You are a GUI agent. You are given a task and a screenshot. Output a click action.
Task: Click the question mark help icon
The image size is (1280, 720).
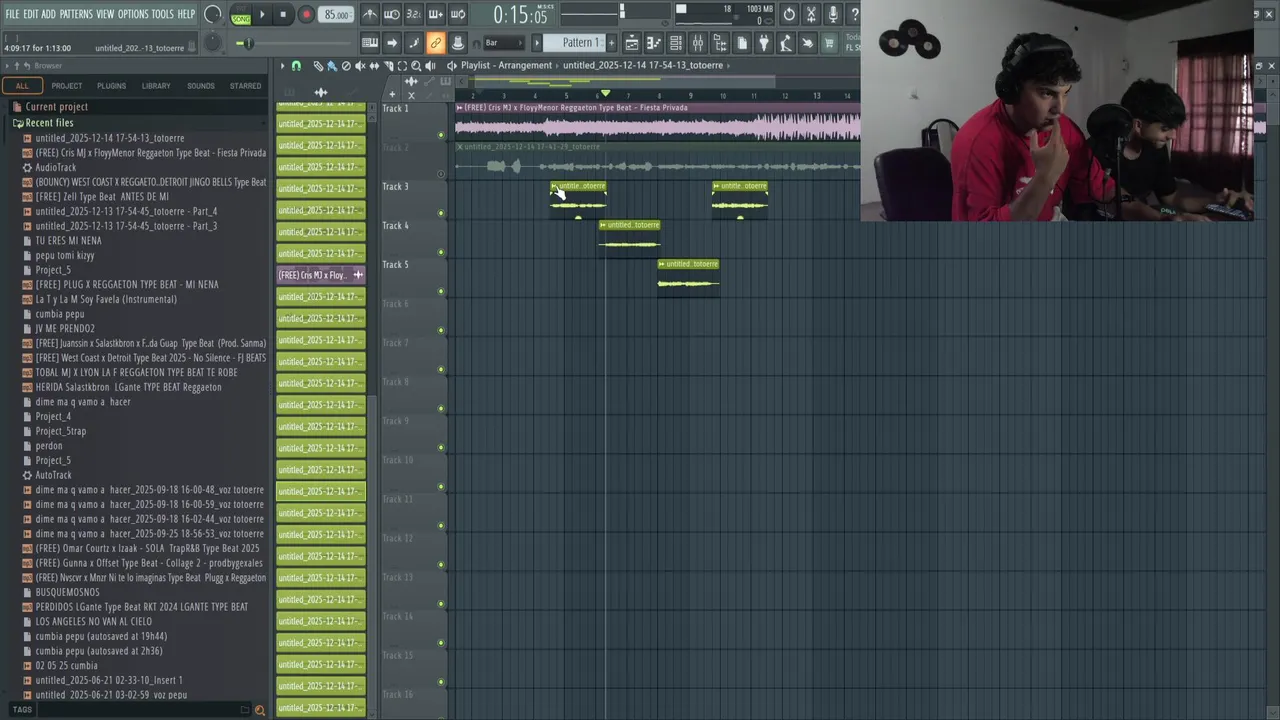click(854, 14)
